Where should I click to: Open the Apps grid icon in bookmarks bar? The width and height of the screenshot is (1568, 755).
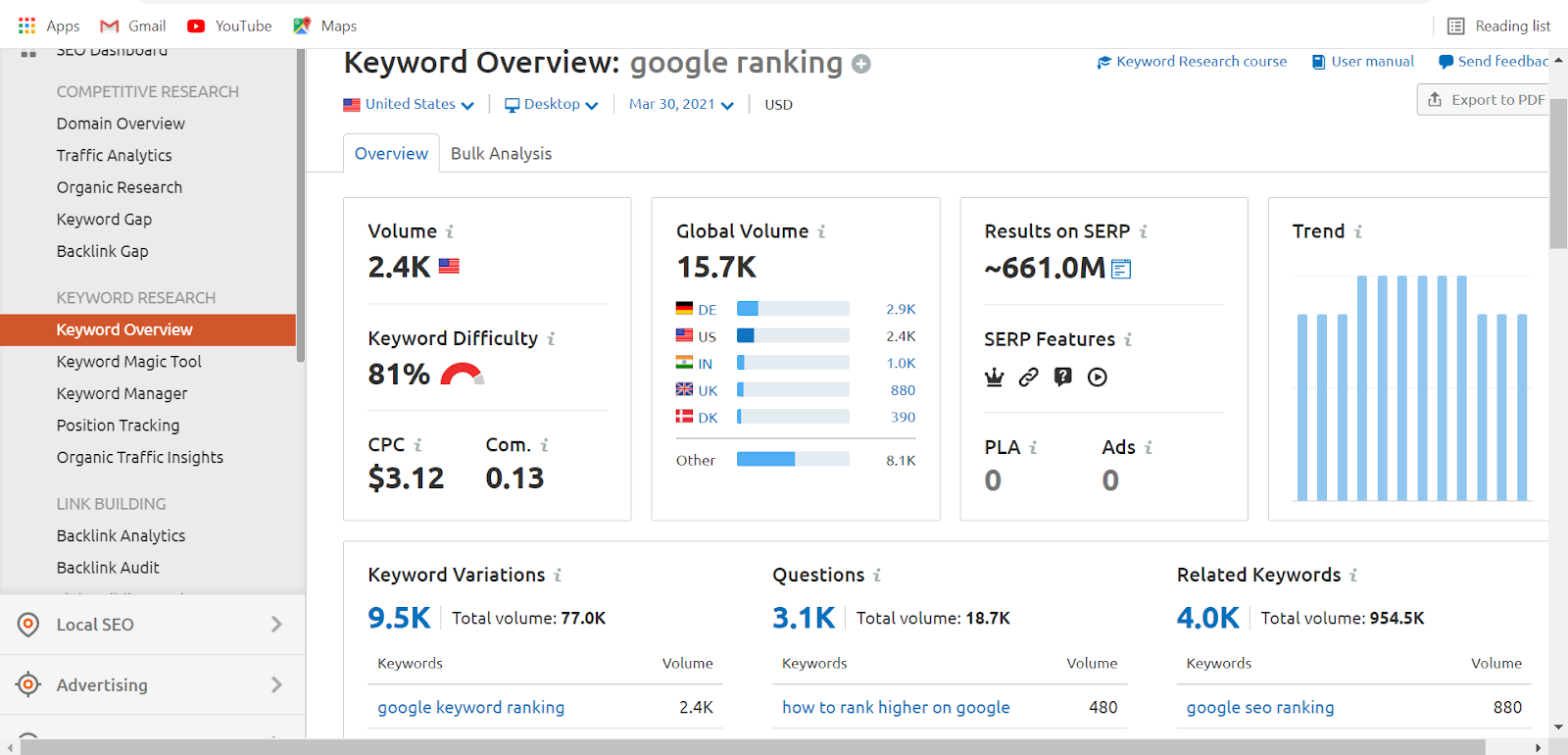pyautogui.click(x=26, y=25)
